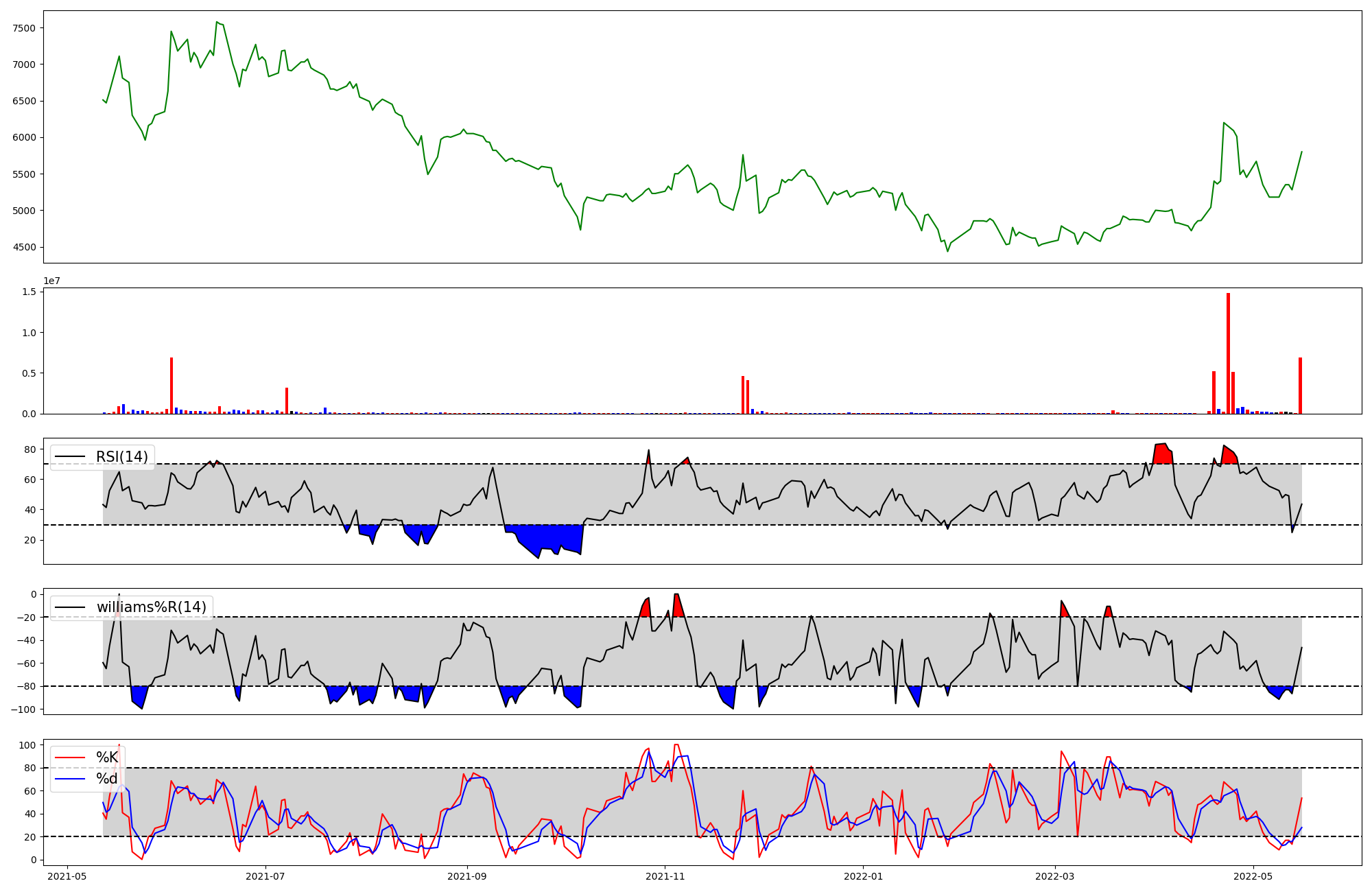Select the -40 Williams axis label
1372x892 pixels.
(x=27, y=640)
